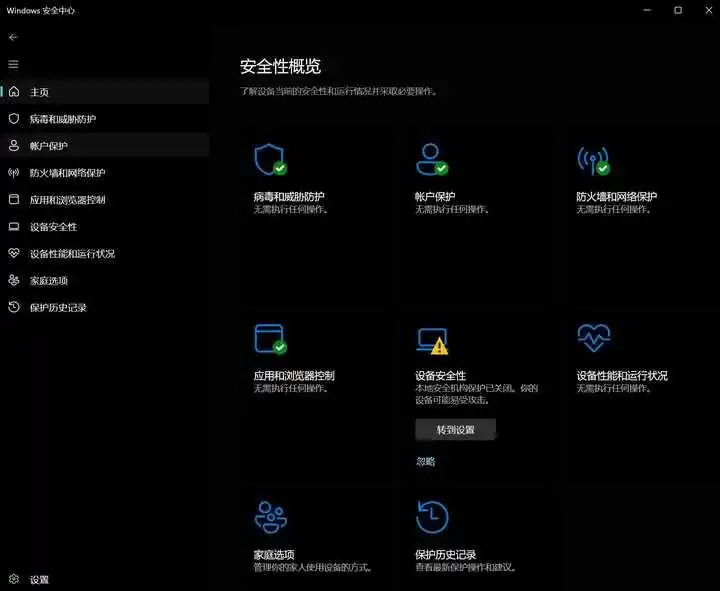Click the antenna icon beside 防火墙和网络保护 in sidebar
Viewport: 720px width, 591px height.
click(x=14, y=173)
